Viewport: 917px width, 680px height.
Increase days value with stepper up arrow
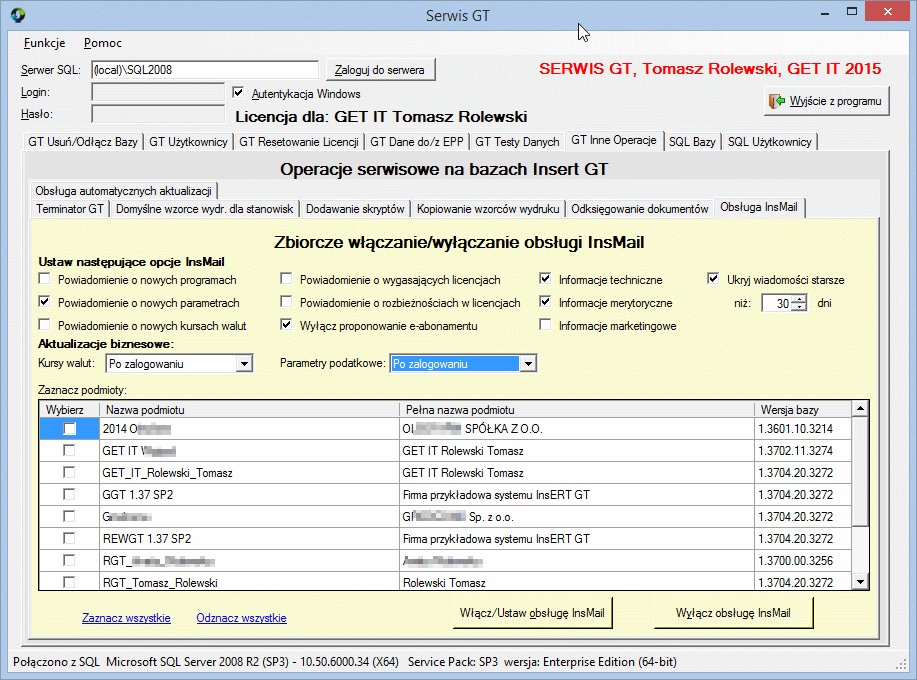click(x=800, y=299)
